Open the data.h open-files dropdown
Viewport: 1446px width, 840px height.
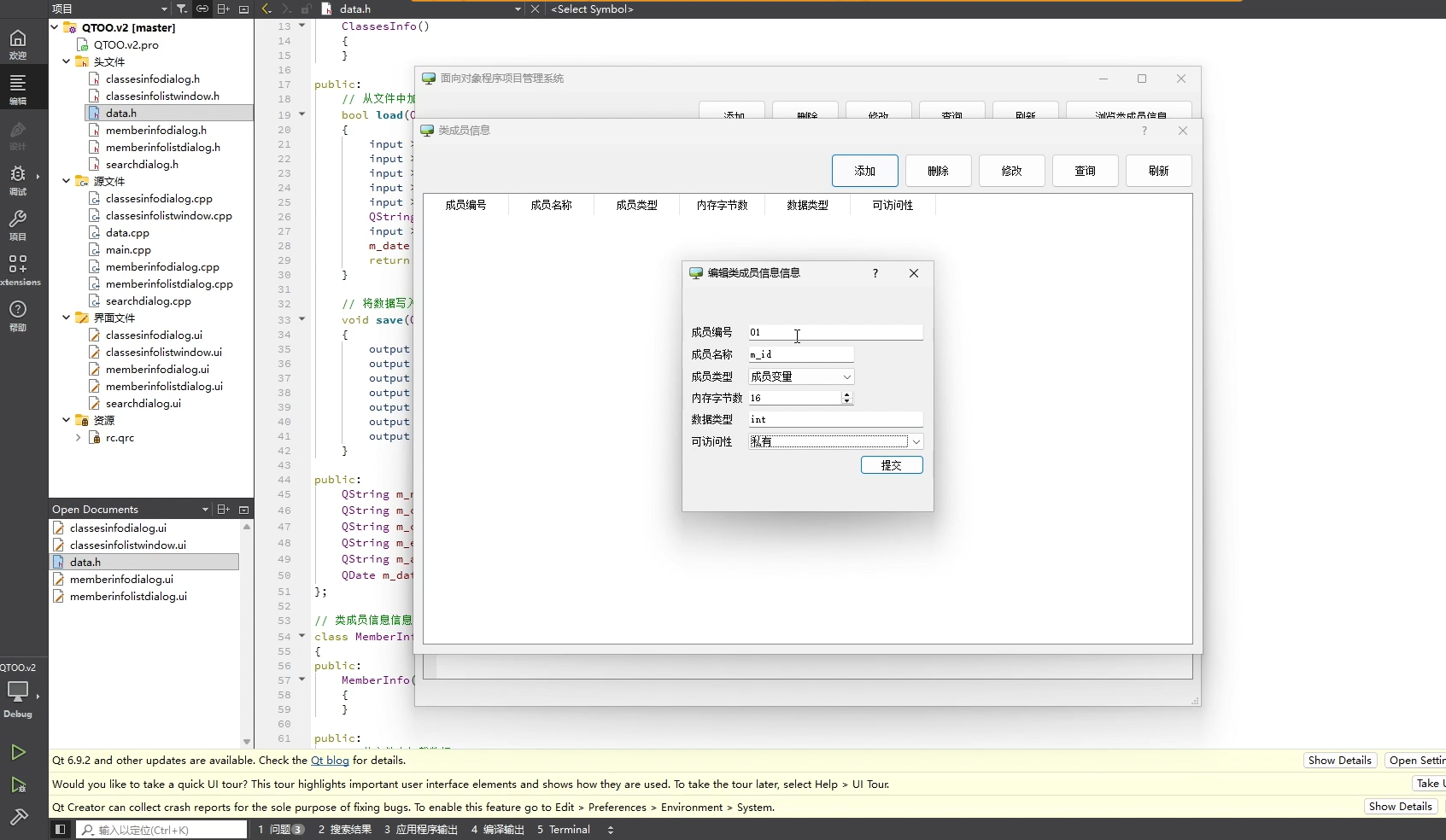tap(518, 9)
